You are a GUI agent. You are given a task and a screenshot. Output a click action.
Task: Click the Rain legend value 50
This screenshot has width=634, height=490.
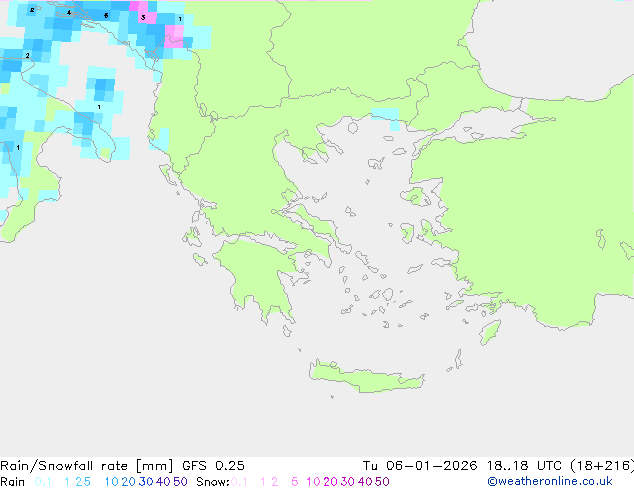pyautogui.click(x=180, y=482)
